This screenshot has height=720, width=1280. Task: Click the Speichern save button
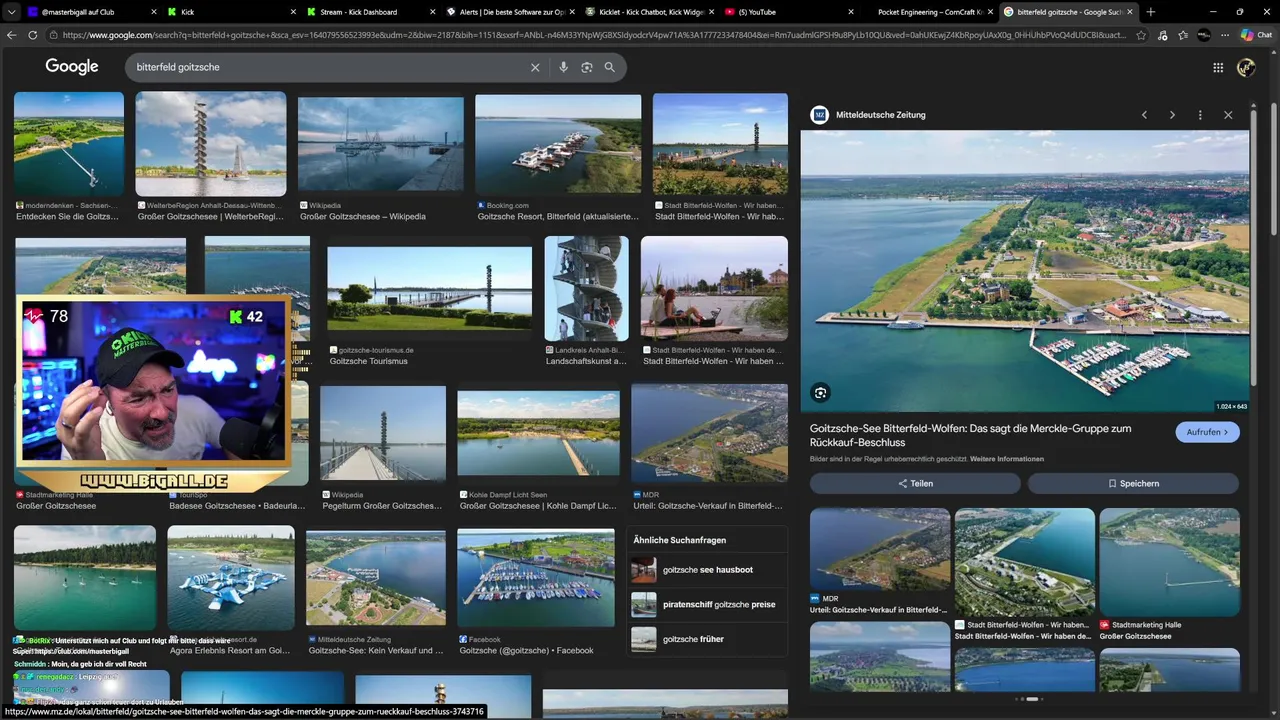[x=1133, y=483]
